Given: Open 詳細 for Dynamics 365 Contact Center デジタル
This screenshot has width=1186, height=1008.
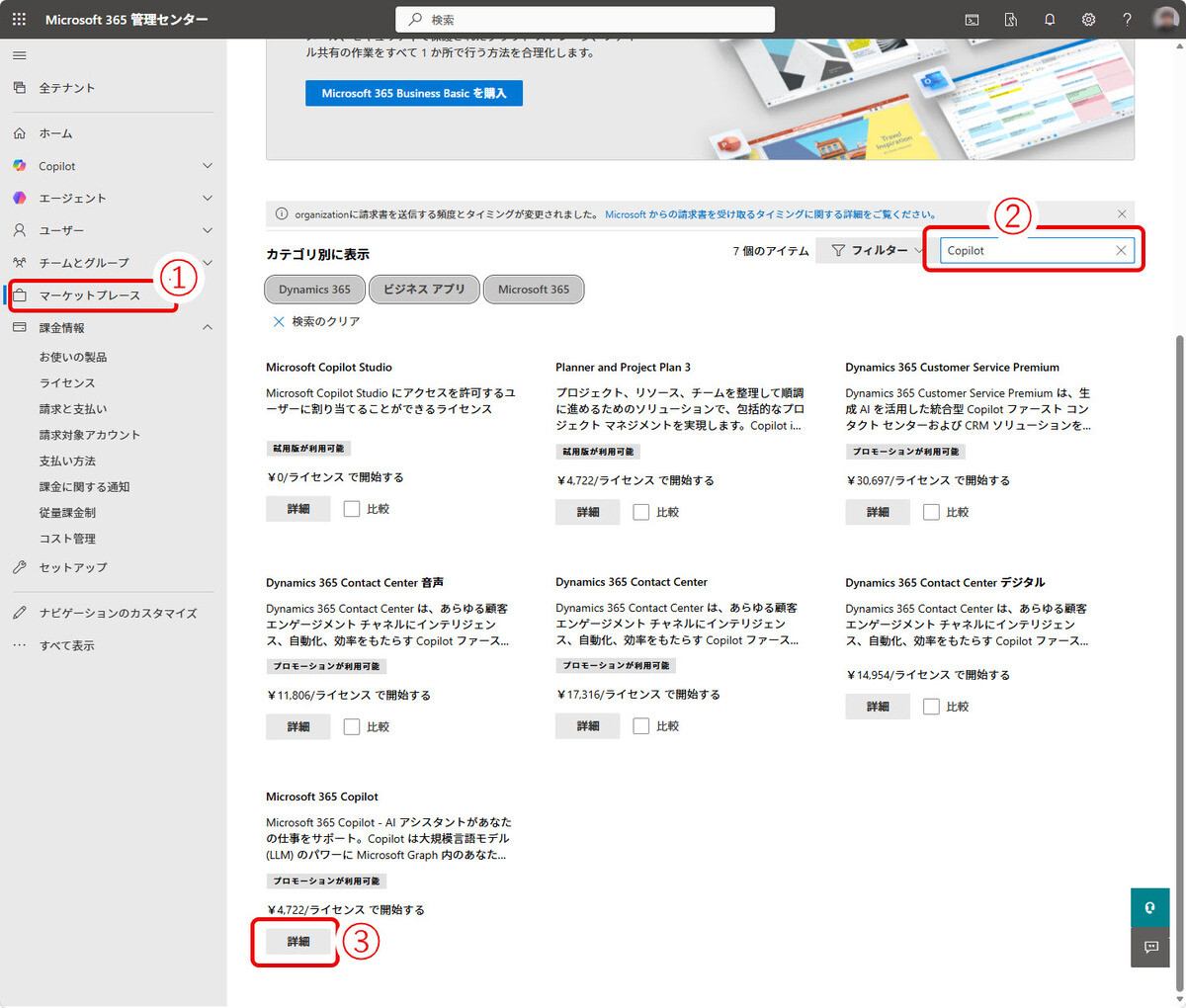Looking at the screenshot, I should coord(878,707).
